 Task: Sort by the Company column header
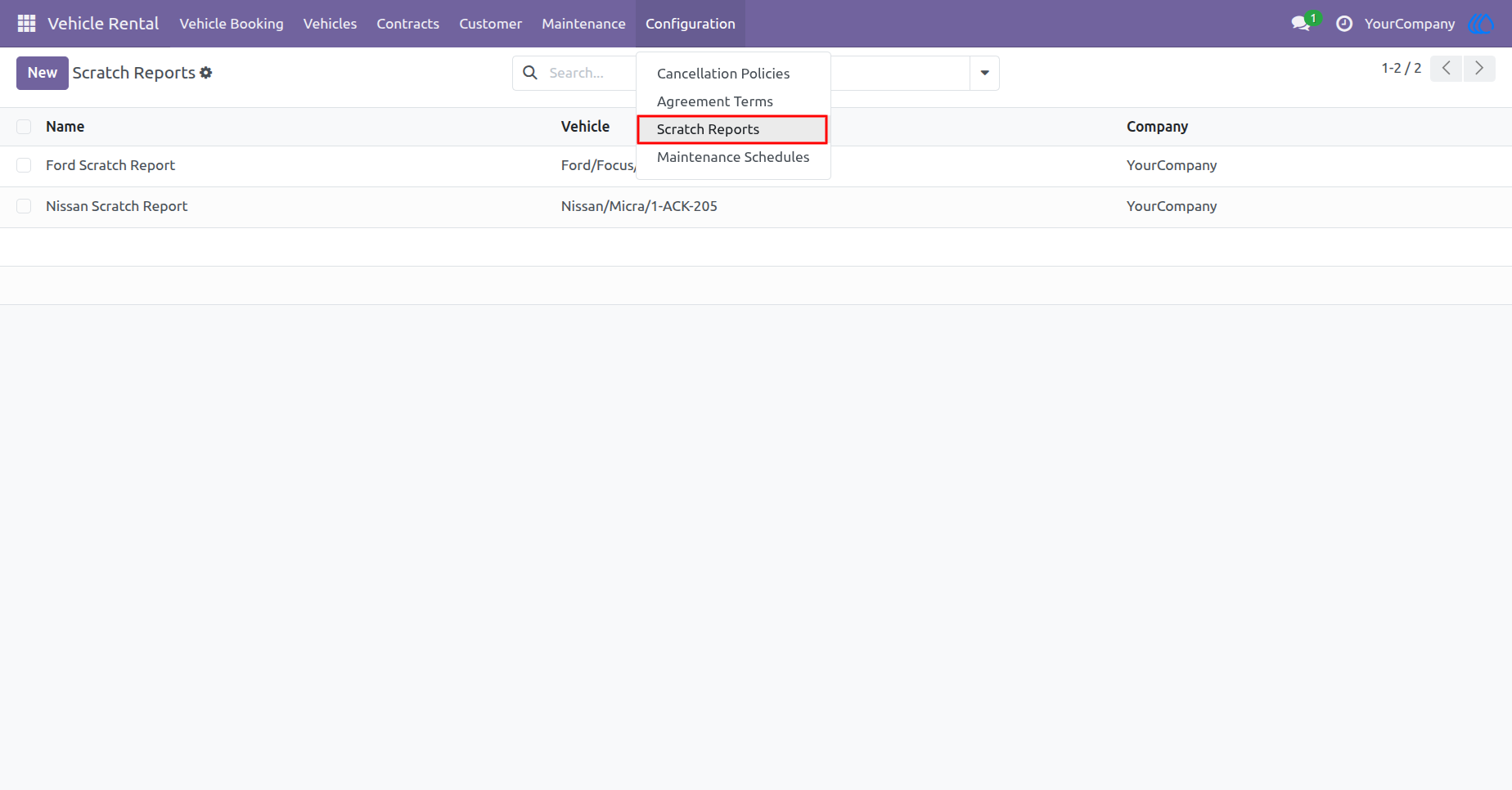1157,127
